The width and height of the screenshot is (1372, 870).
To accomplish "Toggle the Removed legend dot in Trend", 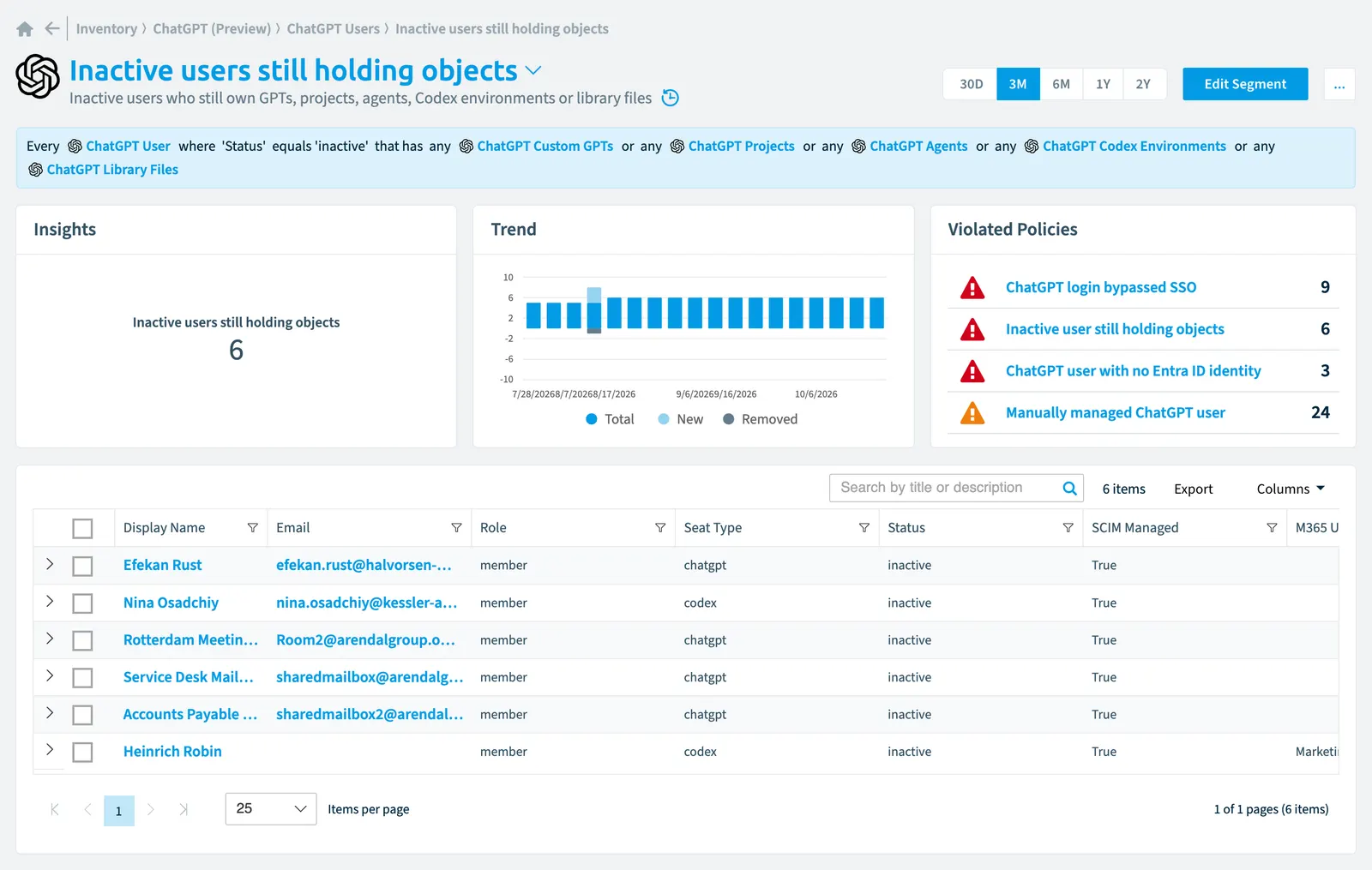I will 729,419.
